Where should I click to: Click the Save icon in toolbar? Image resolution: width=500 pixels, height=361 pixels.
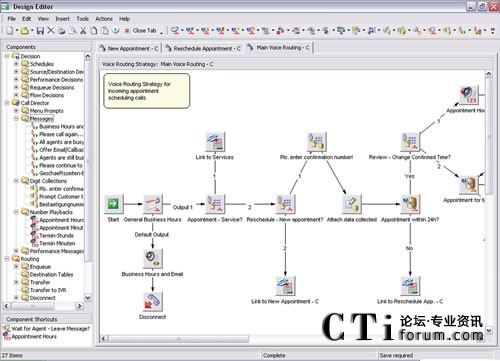pos(40,31)
